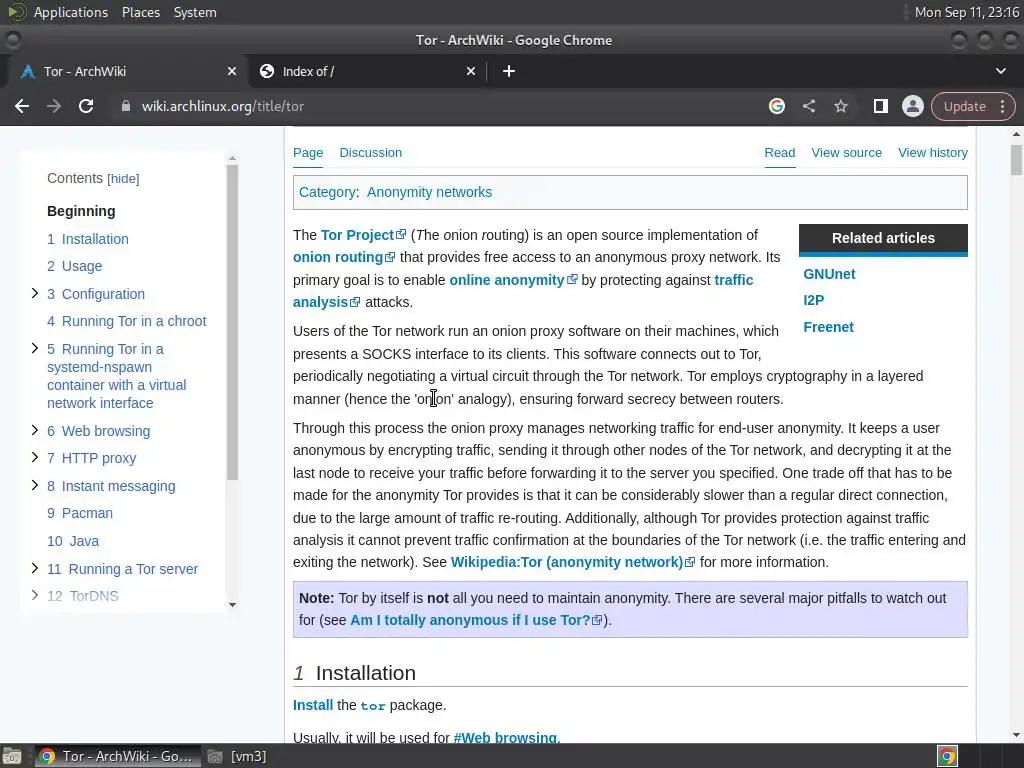
Task: Open the View source tab
Action: click(x=846, y=153)
